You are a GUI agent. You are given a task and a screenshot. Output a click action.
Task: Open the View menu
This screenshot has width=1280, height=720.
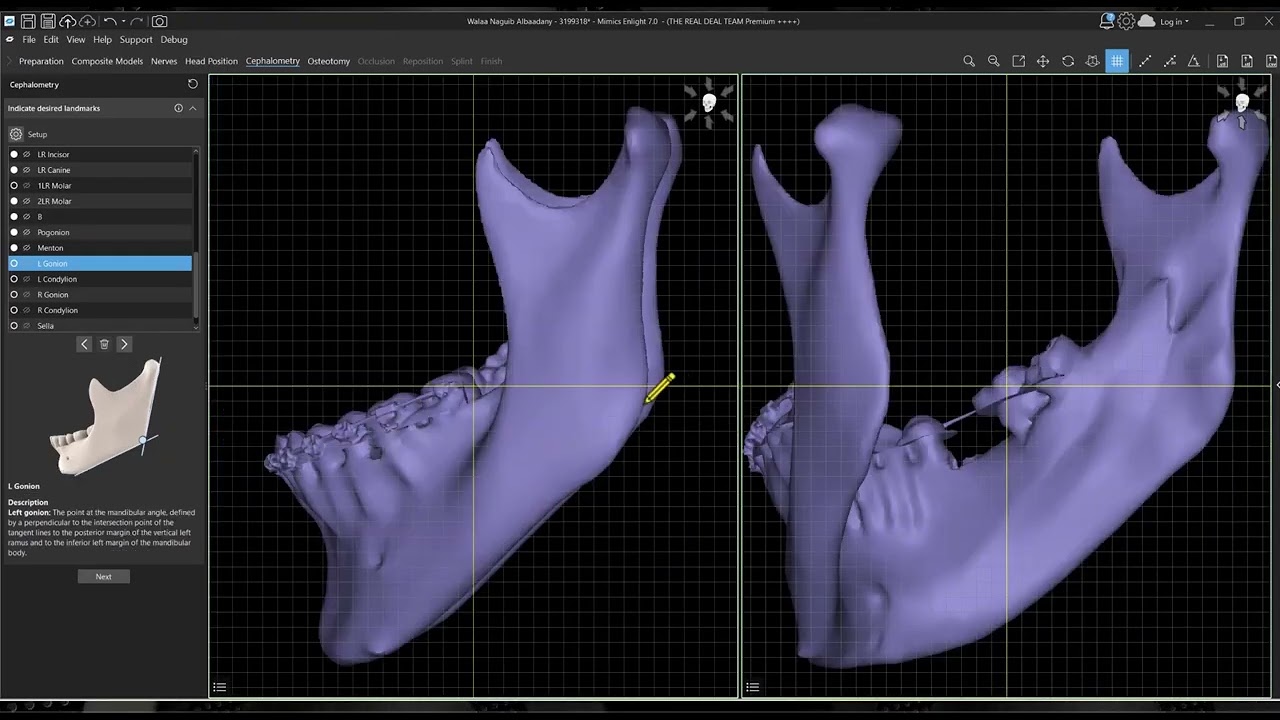click(76, 40)
